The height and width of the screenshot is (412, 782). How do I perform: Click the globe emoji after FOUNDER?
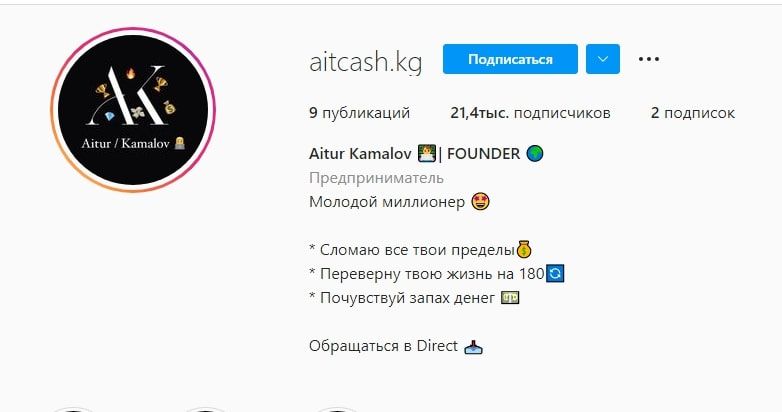point(535,154)
